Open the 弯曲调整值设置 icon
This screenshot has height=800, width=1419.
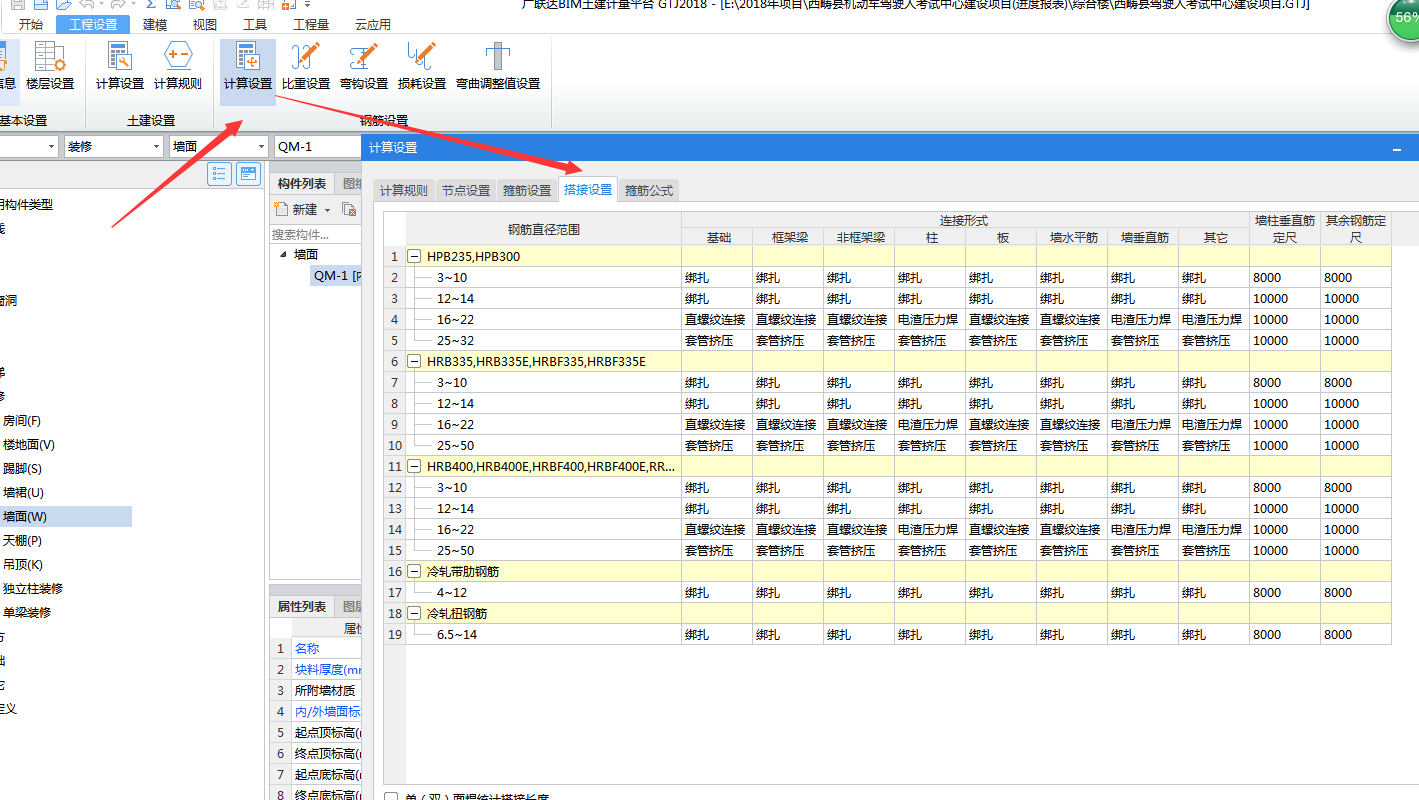point(498,66)
